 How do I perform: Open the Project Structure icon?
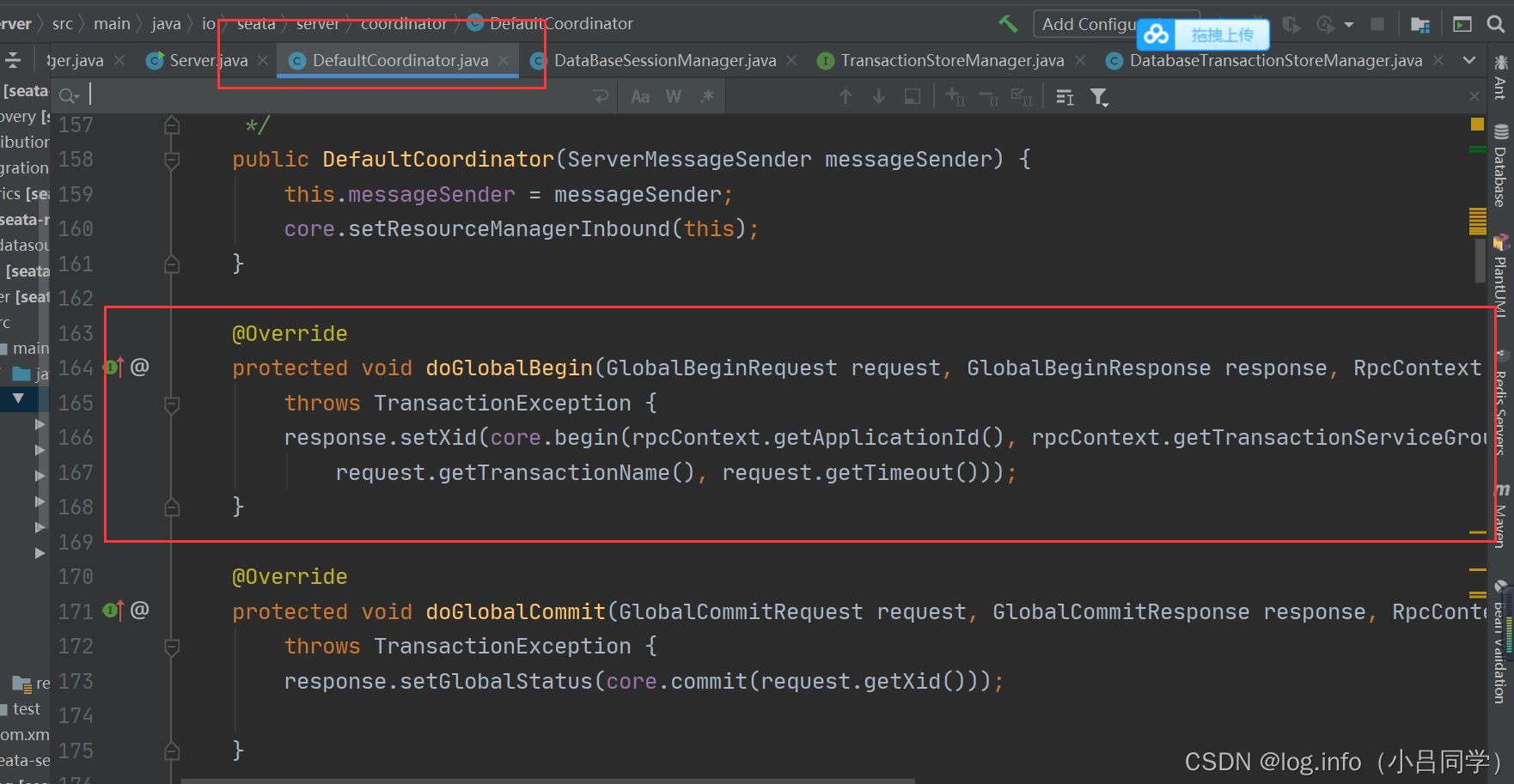coord(1420,25)
